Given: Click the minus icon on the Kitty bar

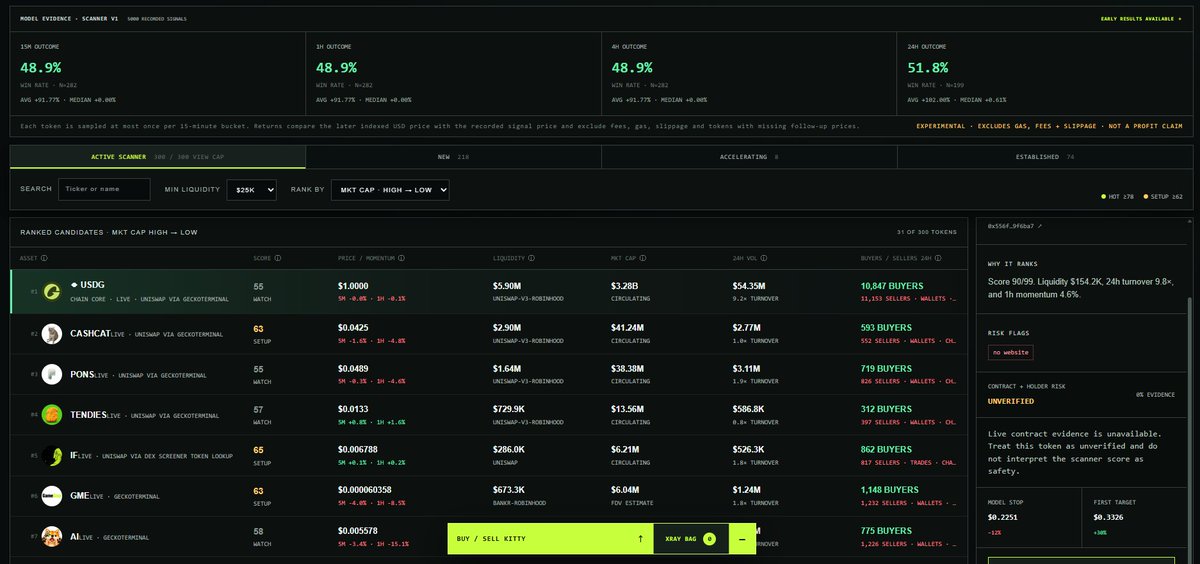Looking at the screenshot, I should tap(741, 538).
